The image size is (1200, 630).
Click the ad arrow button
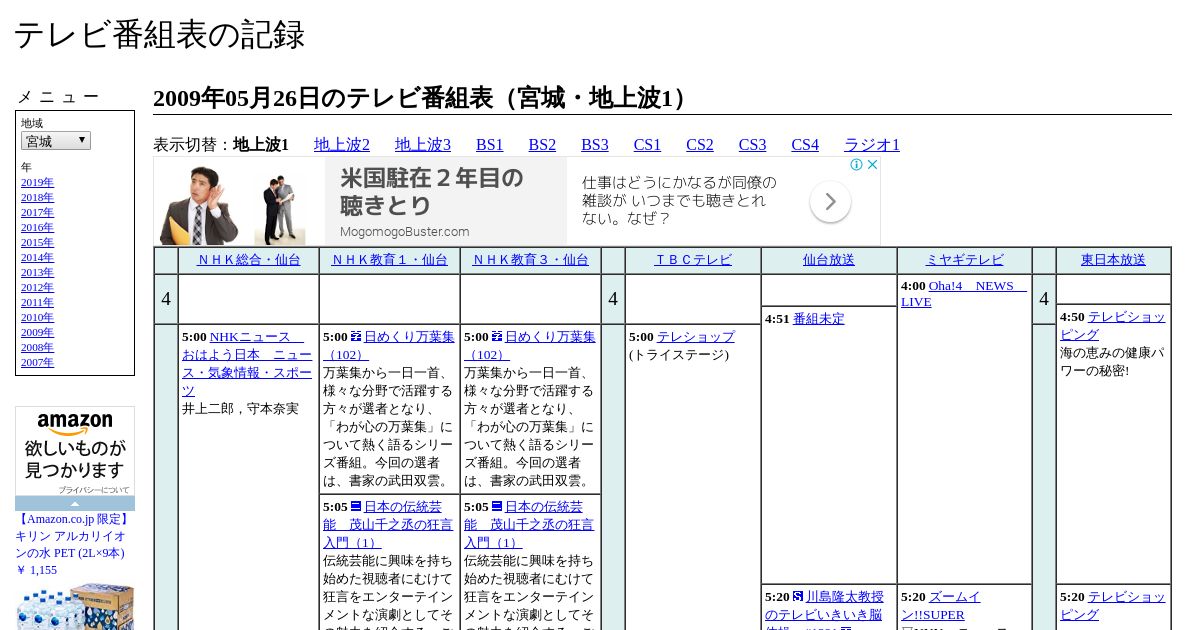click(830, 202)
